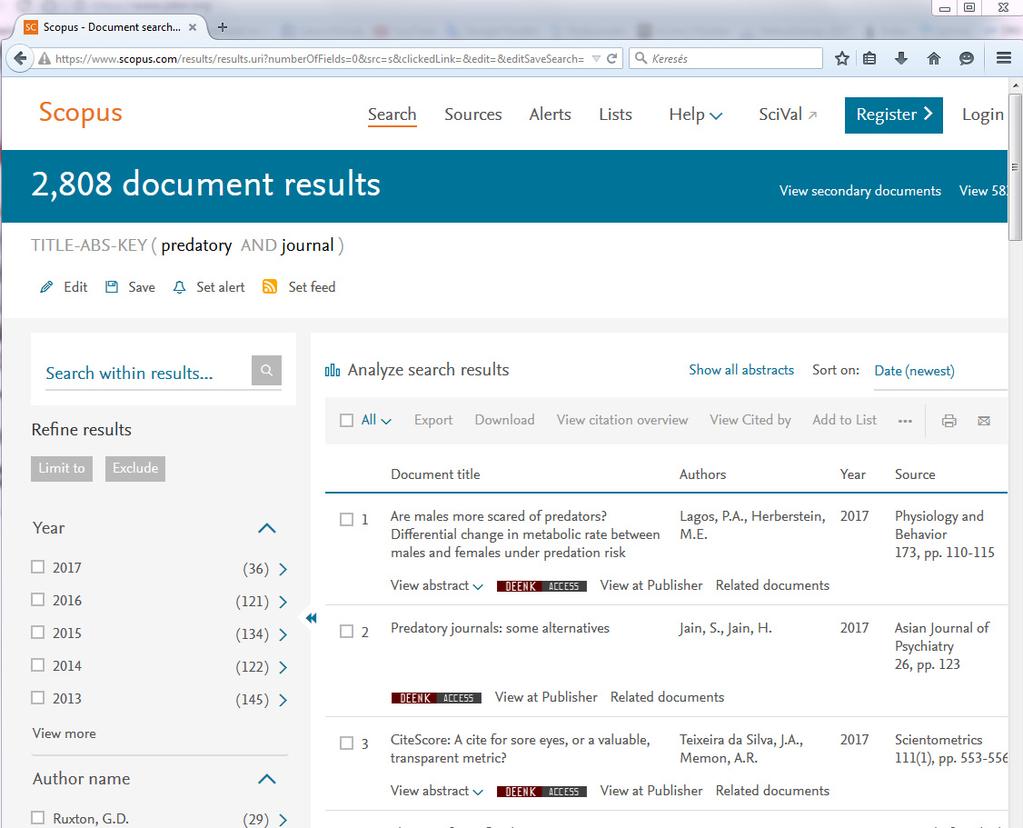Open 'Predatory journals: some alternatives' title
Image resolution: width=1023 pixels, height=828 pixels.
[500, 628]
